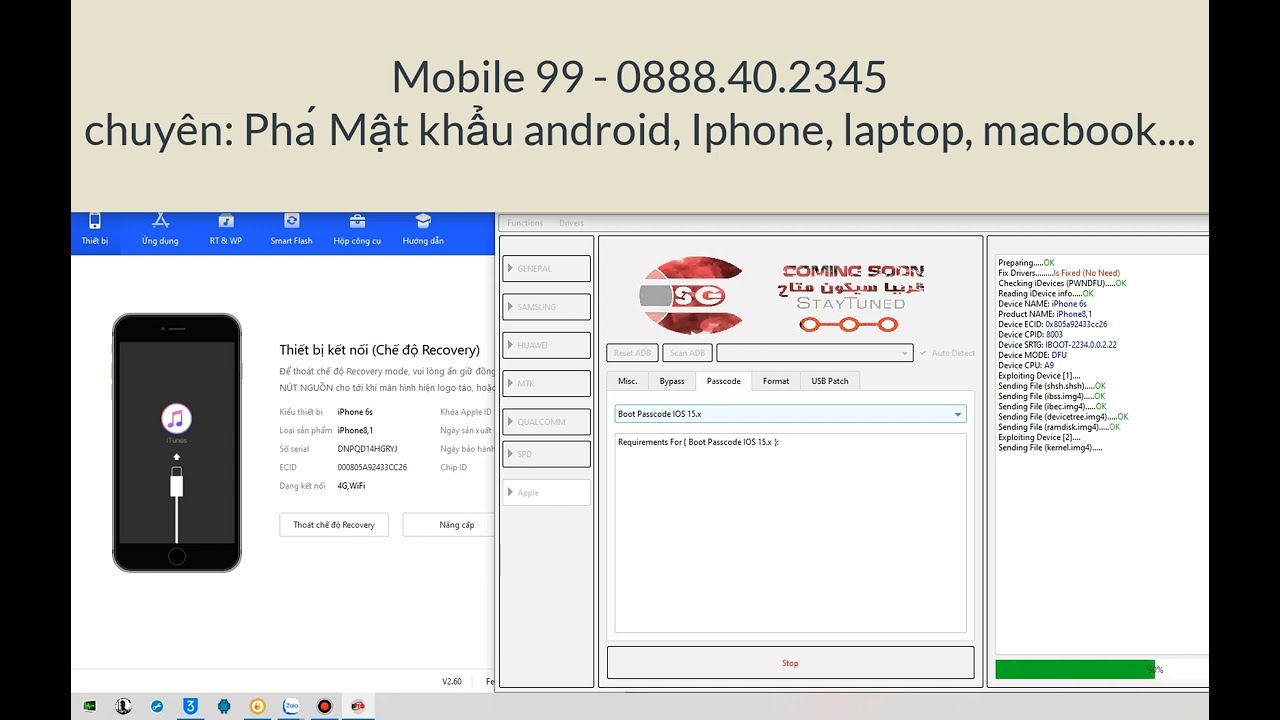Click inside the Requirements text area
Viewport: 1280px width, 720px height.
[x=790, y=533]
